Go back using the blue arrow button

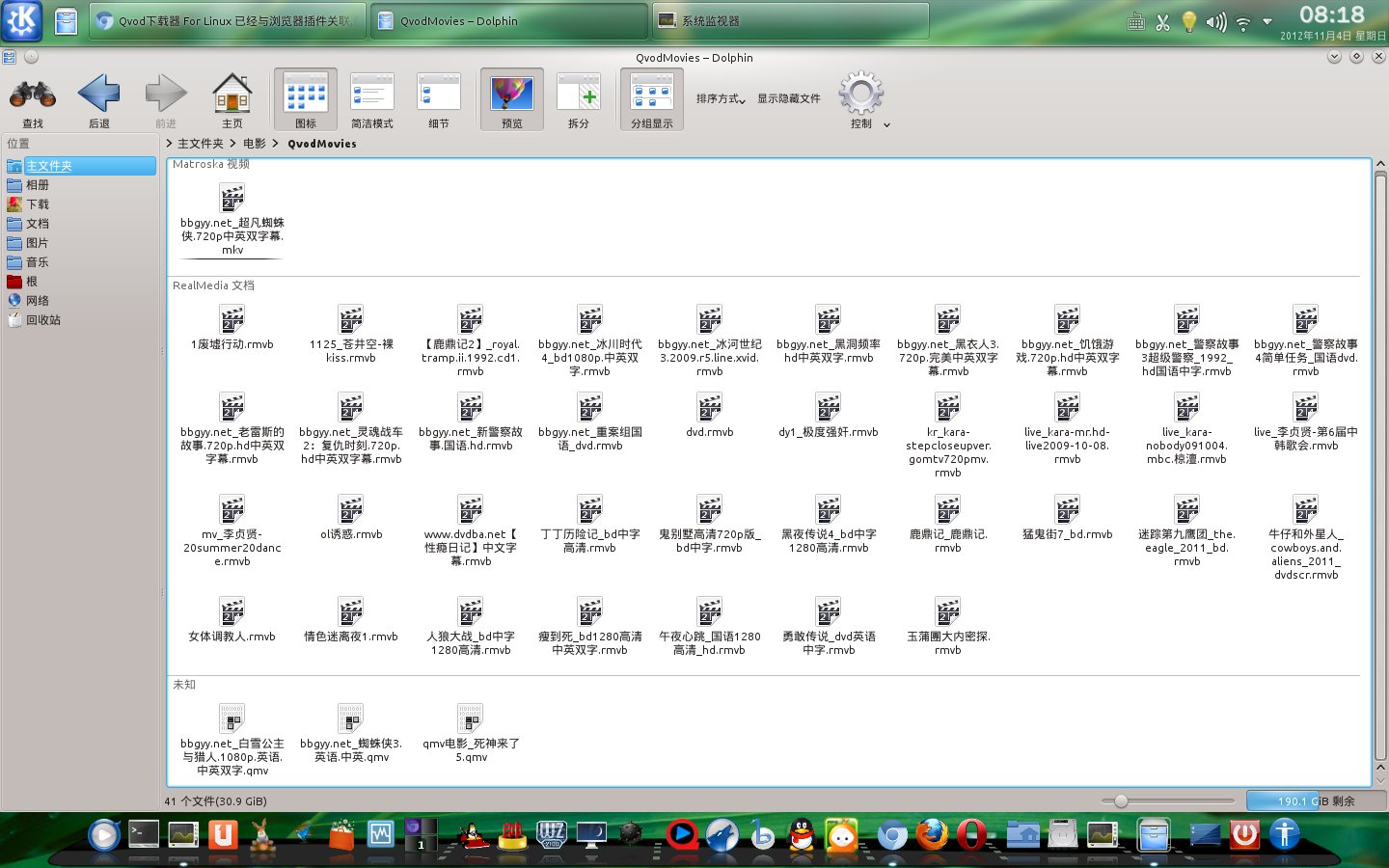pyautogui.click(x=98, y=100)
